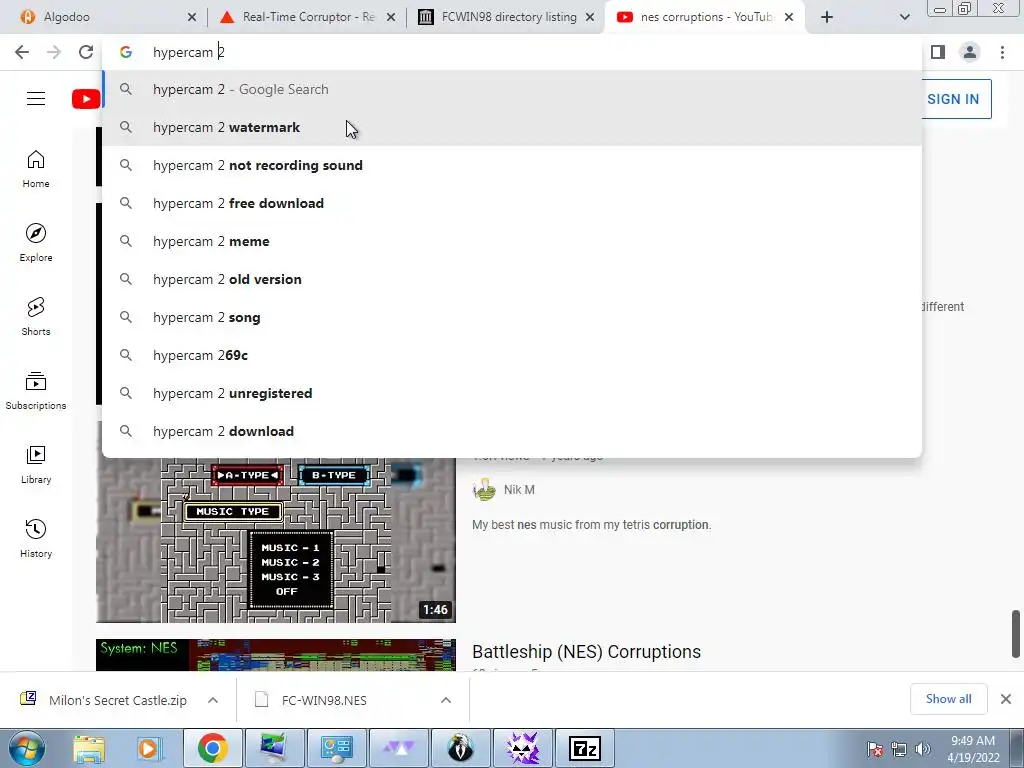Choose hypercam 2 download suggestion
This screenshot has width=1024, height=768.
pyautogui.click(x=512, y=431)
